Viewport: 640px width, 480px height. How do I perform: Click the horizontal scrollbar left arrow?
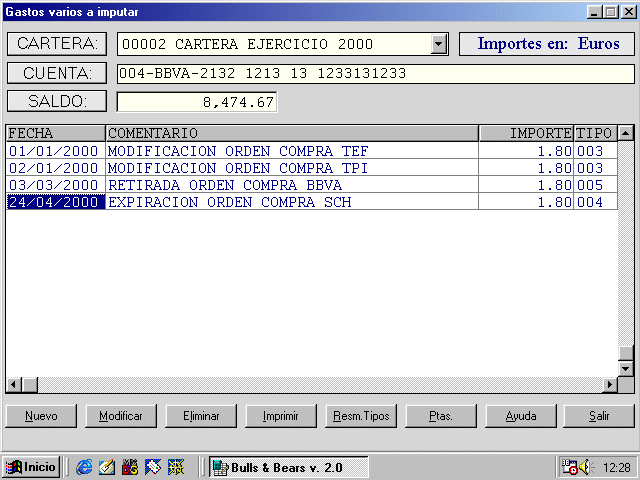(14, 384)
